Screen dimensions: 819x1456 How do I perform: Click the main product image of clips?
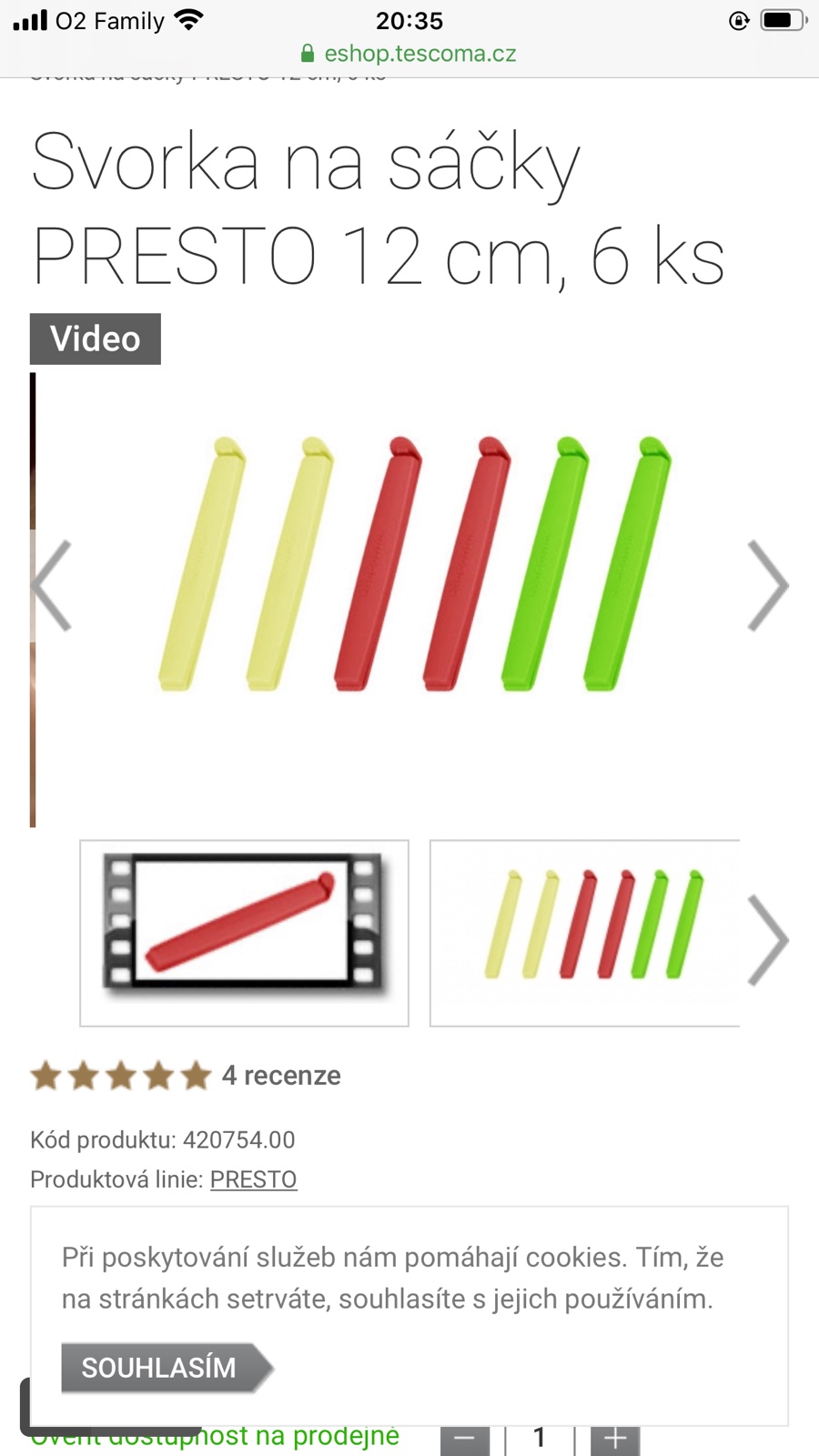pos(415,564)
